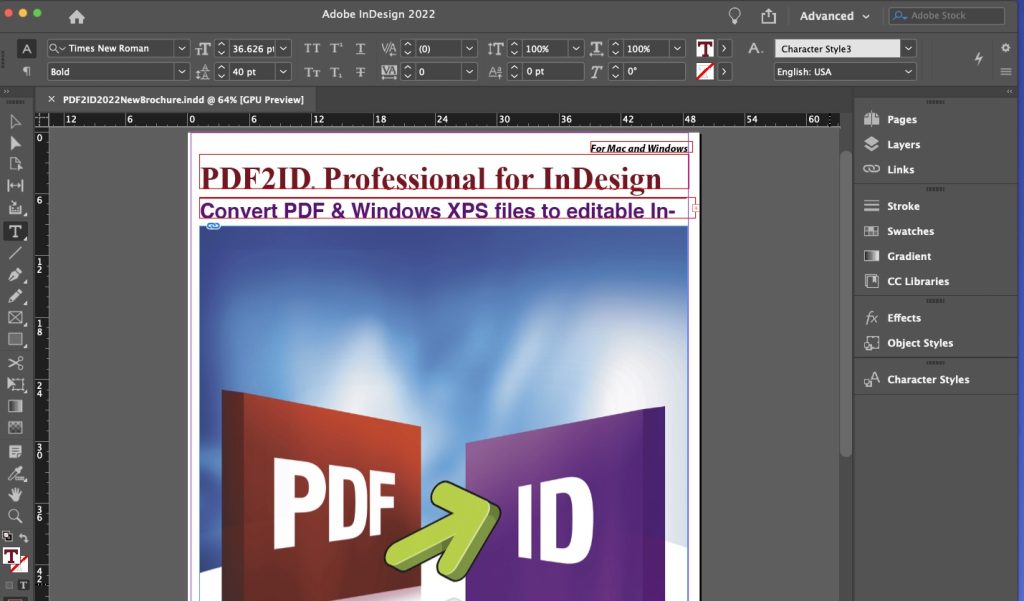Toggle All Caps formatting

coord(312,48)
